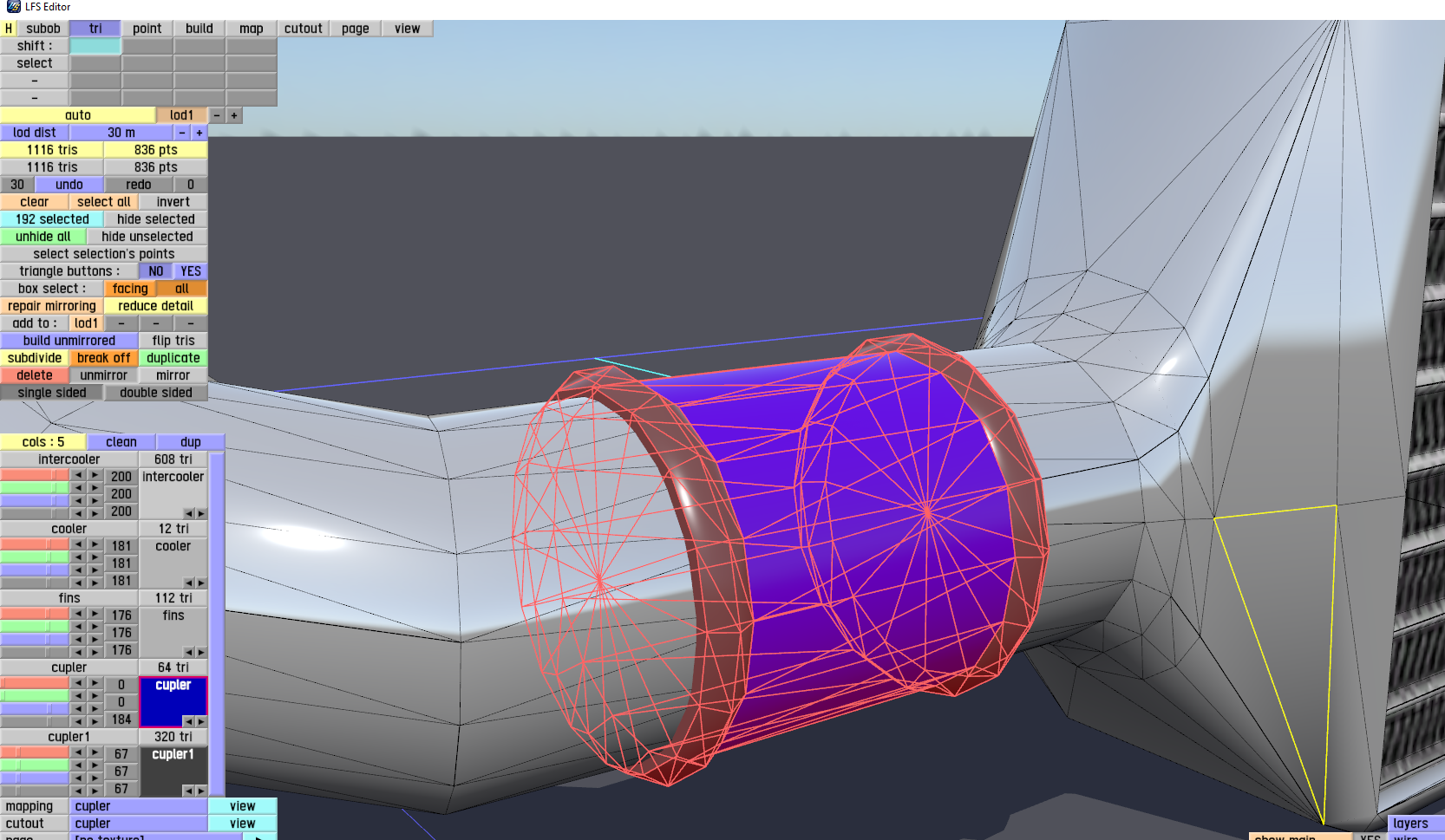Set box select to all

182,289
